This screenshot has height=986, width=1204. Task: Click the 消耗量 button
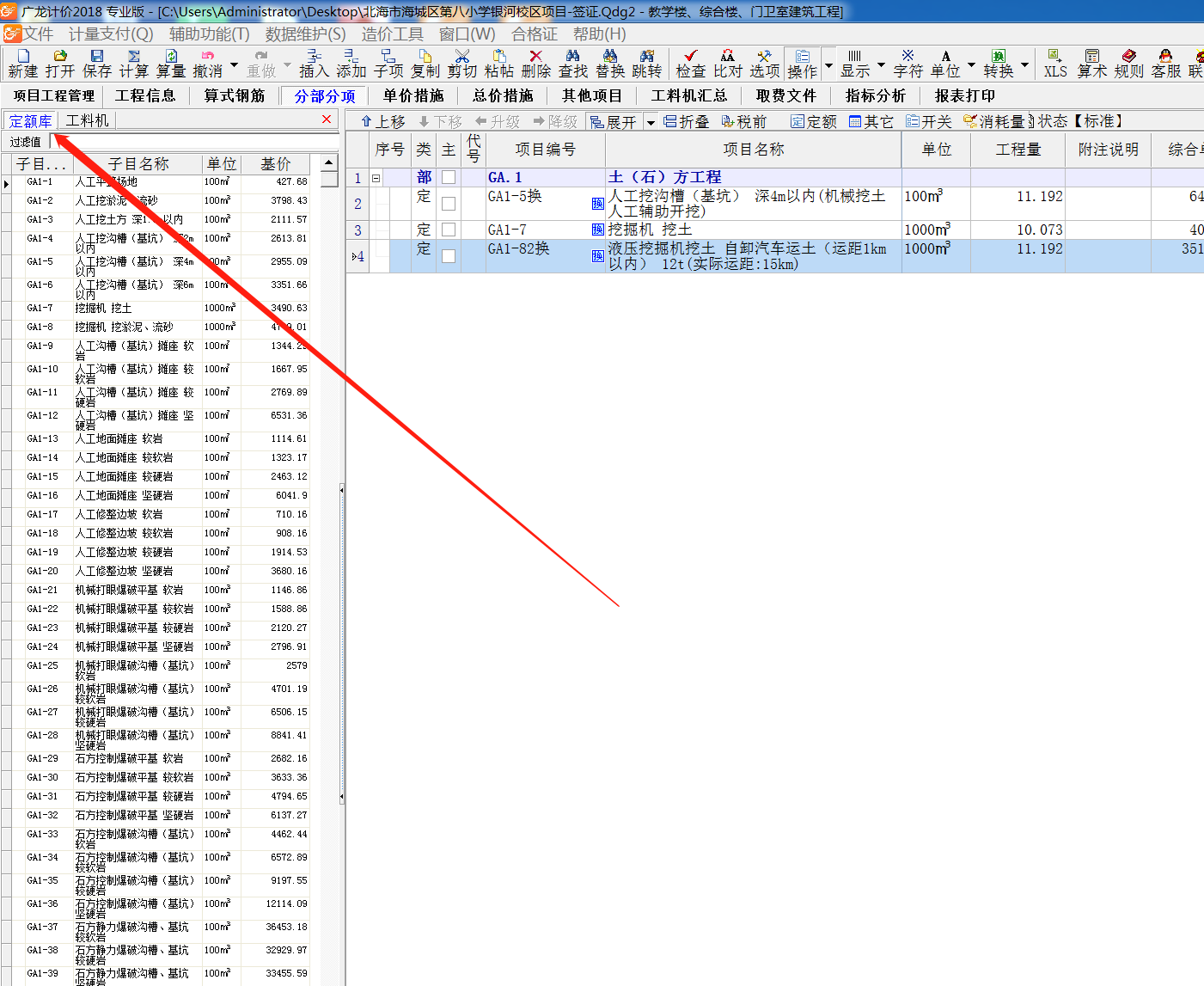pos(994,122)
